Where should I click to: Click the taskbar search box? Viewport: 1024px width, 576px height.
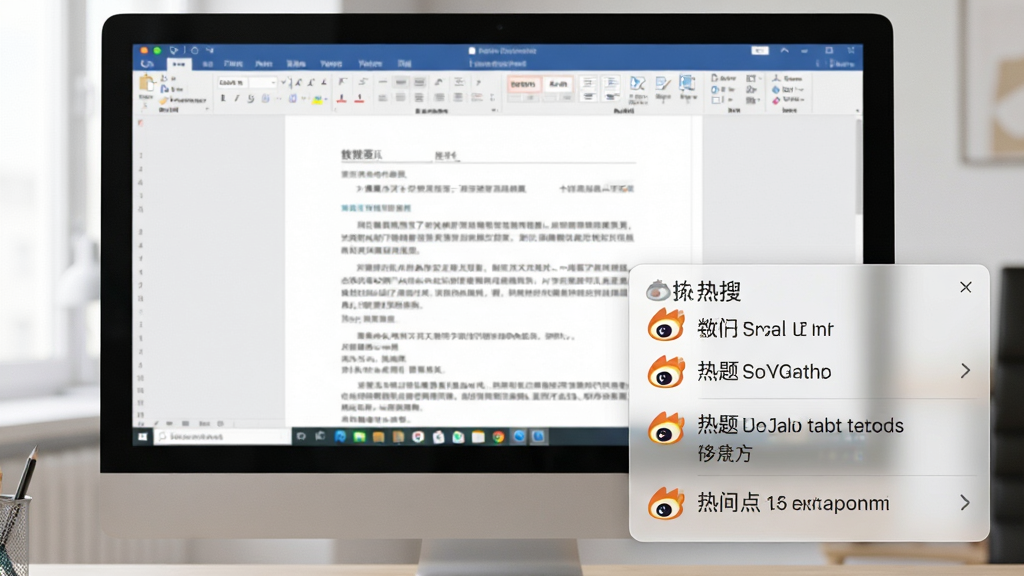click(222, 436)
